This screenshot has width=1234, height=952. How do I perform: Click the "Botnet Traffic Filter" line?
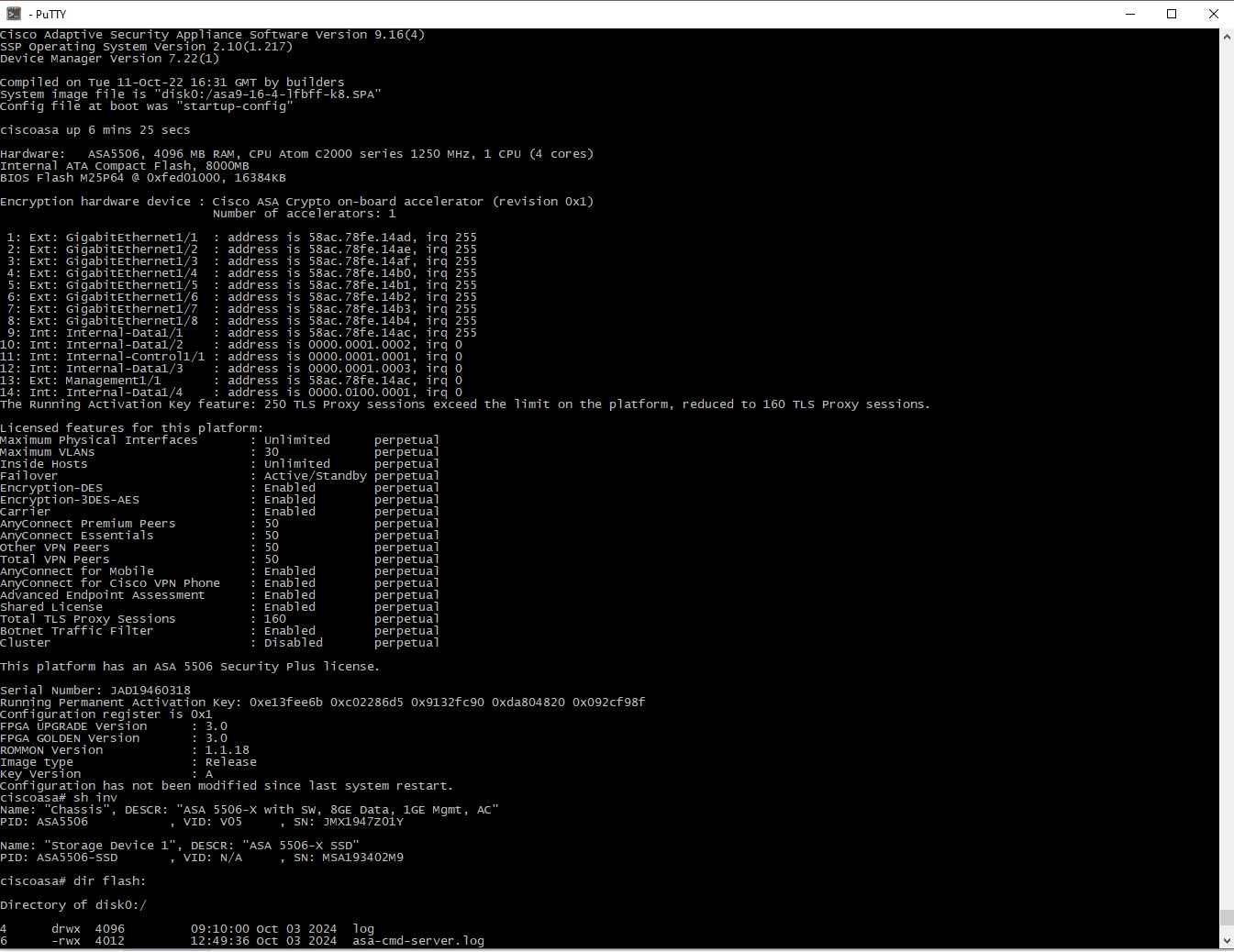point(220,631)
